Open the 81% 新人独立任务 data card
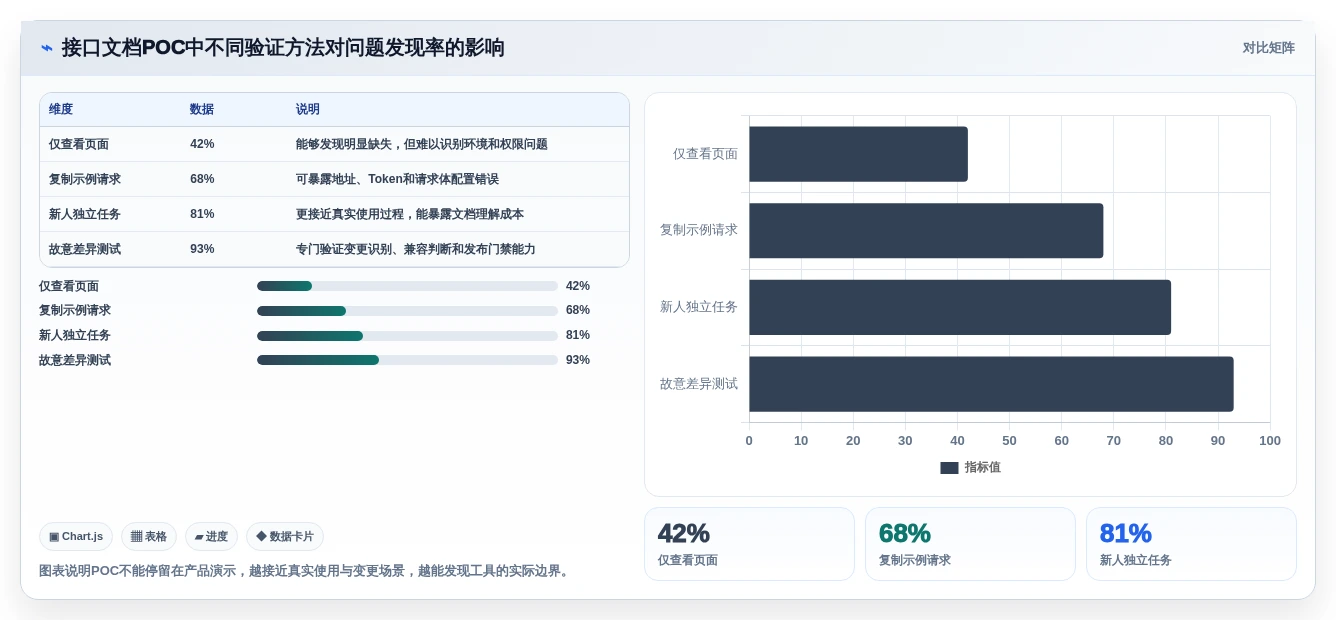 pos(1191,544)
